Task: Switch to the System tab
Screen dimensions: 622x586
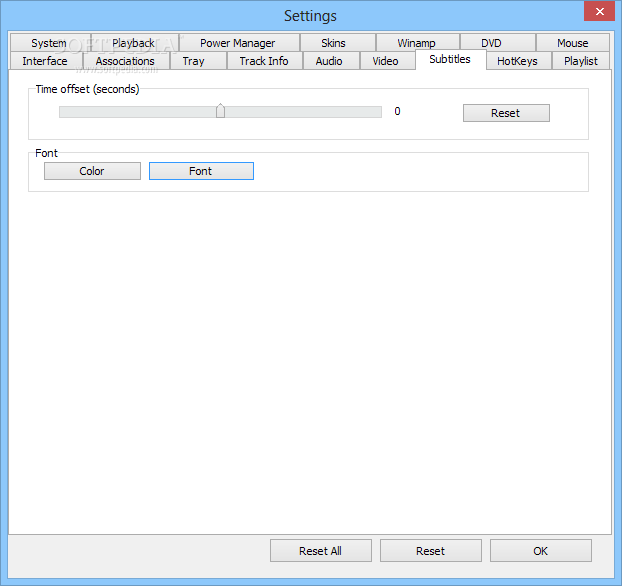Action: [x=49, y=43]
